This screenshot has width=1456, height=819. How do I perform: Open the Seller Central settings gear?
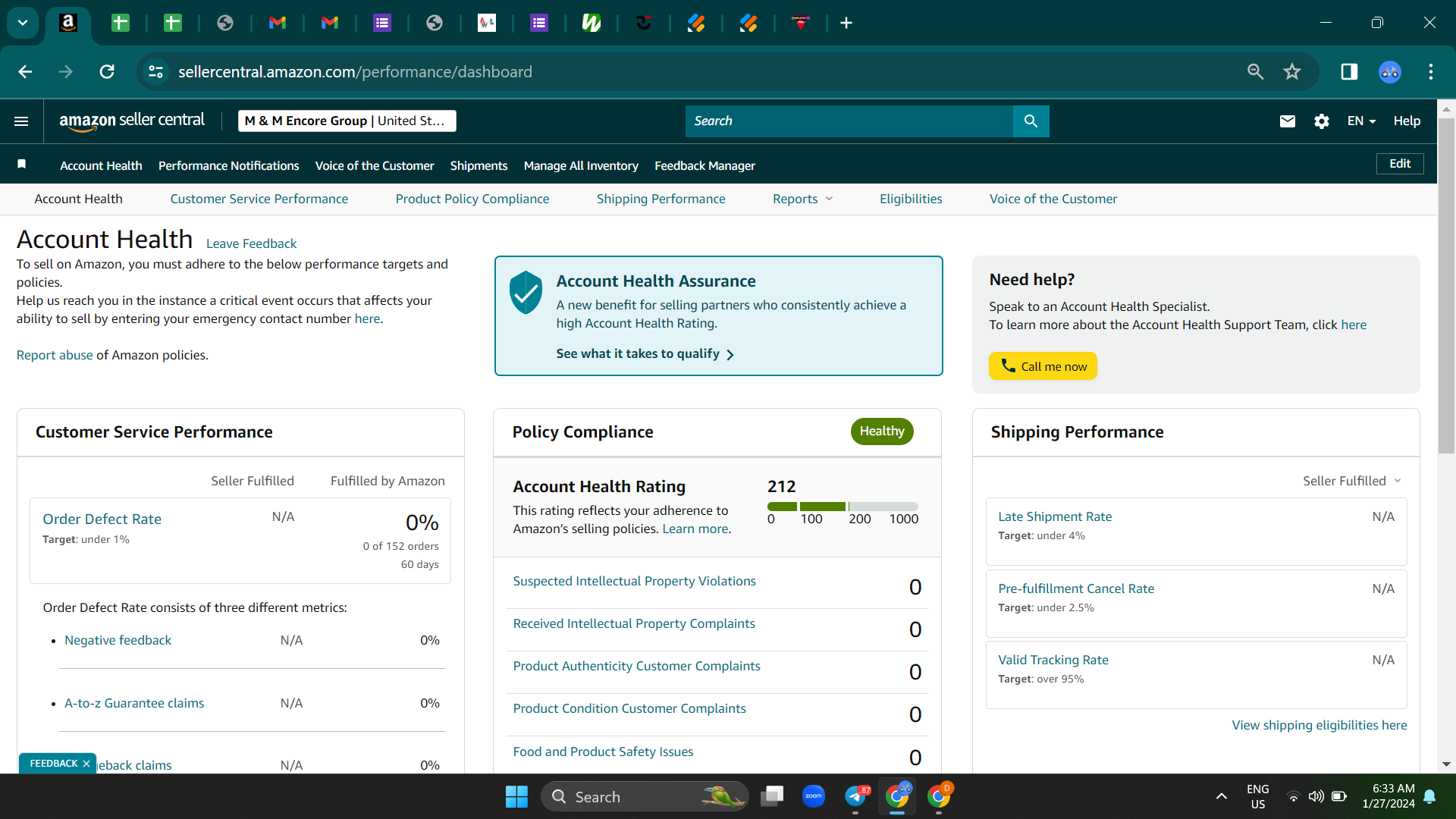point(1322,121)
